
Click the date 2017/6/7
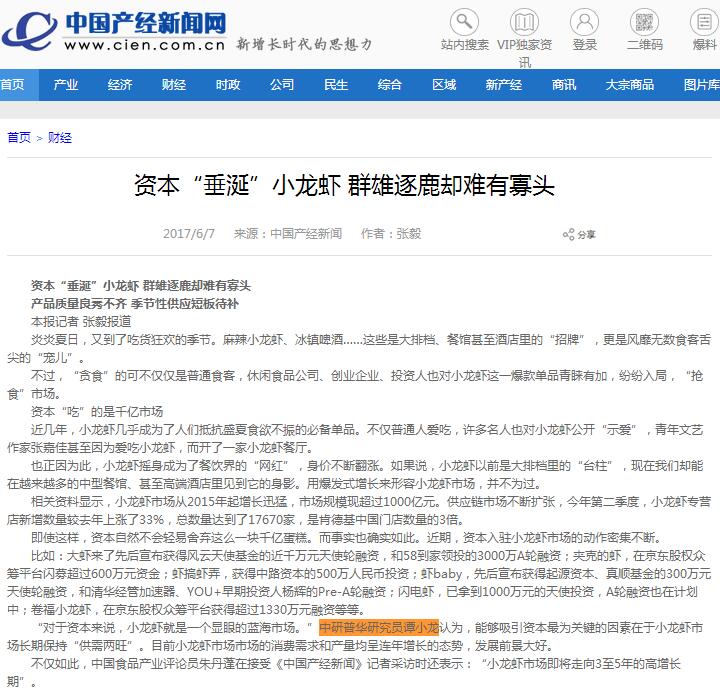pos(189,234)
